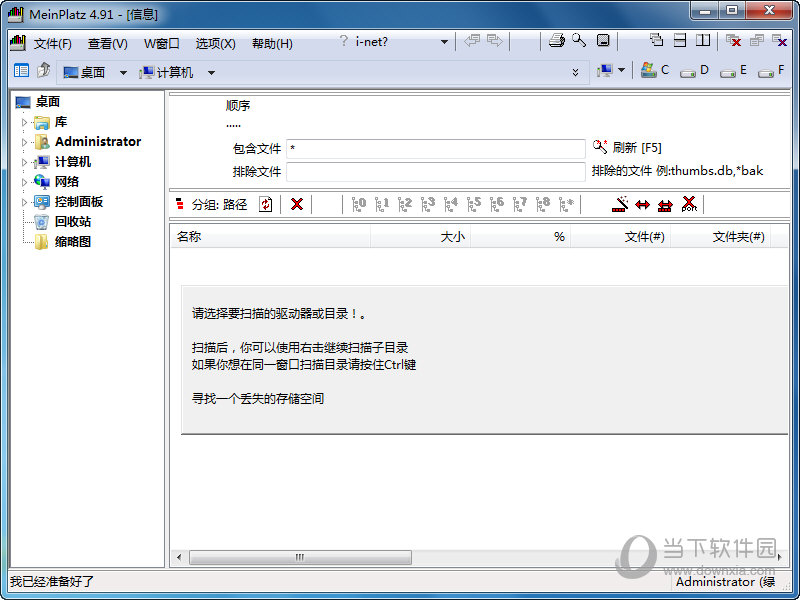Expand tree to level 0 icon

click(x=359, y=205)
